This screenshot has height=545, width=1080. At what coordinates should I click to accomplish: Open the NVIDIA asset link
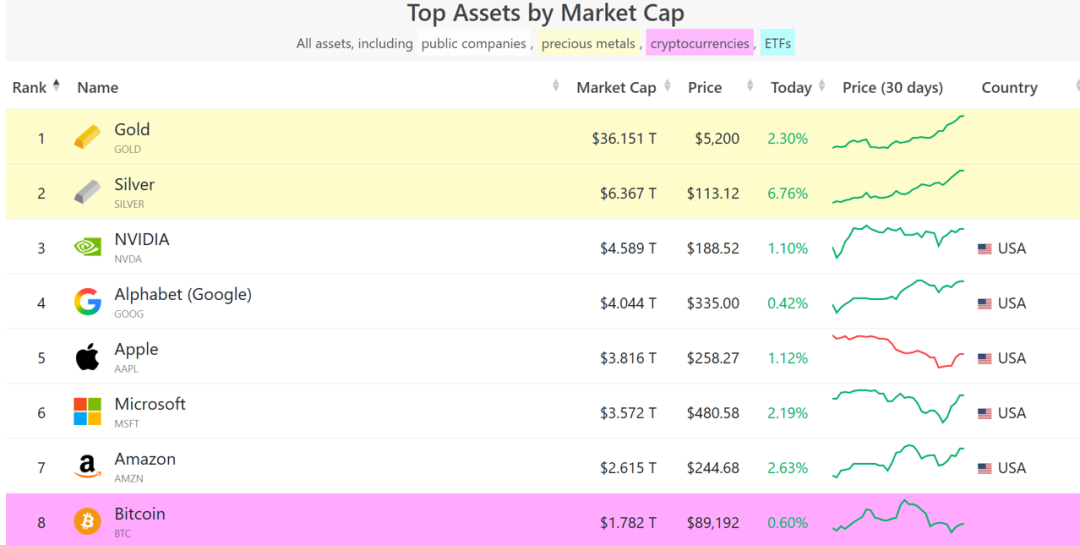click(x=142, y=240)
